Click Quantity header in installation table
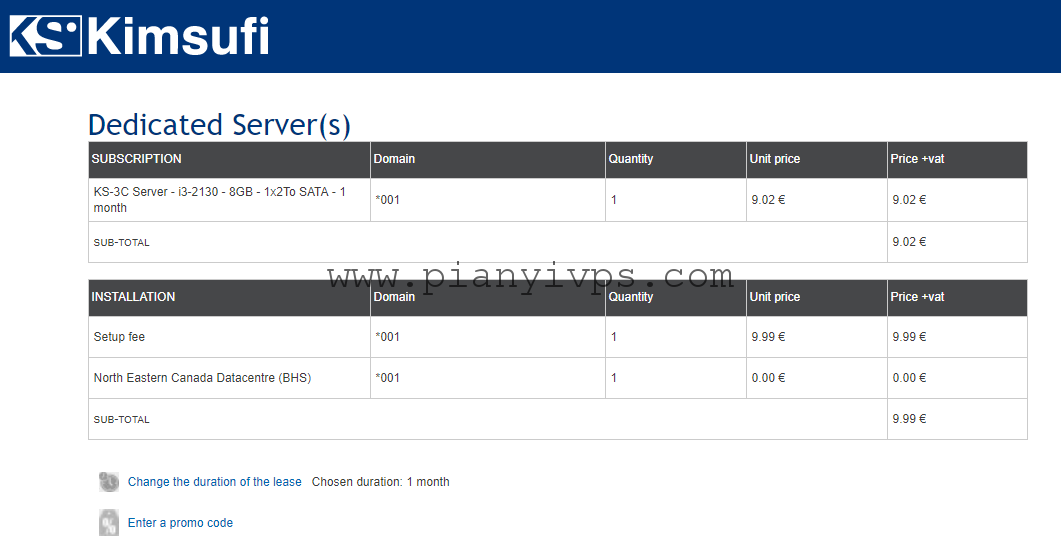The width and height of the screenshot is (1061, 556). click(676, 298)
